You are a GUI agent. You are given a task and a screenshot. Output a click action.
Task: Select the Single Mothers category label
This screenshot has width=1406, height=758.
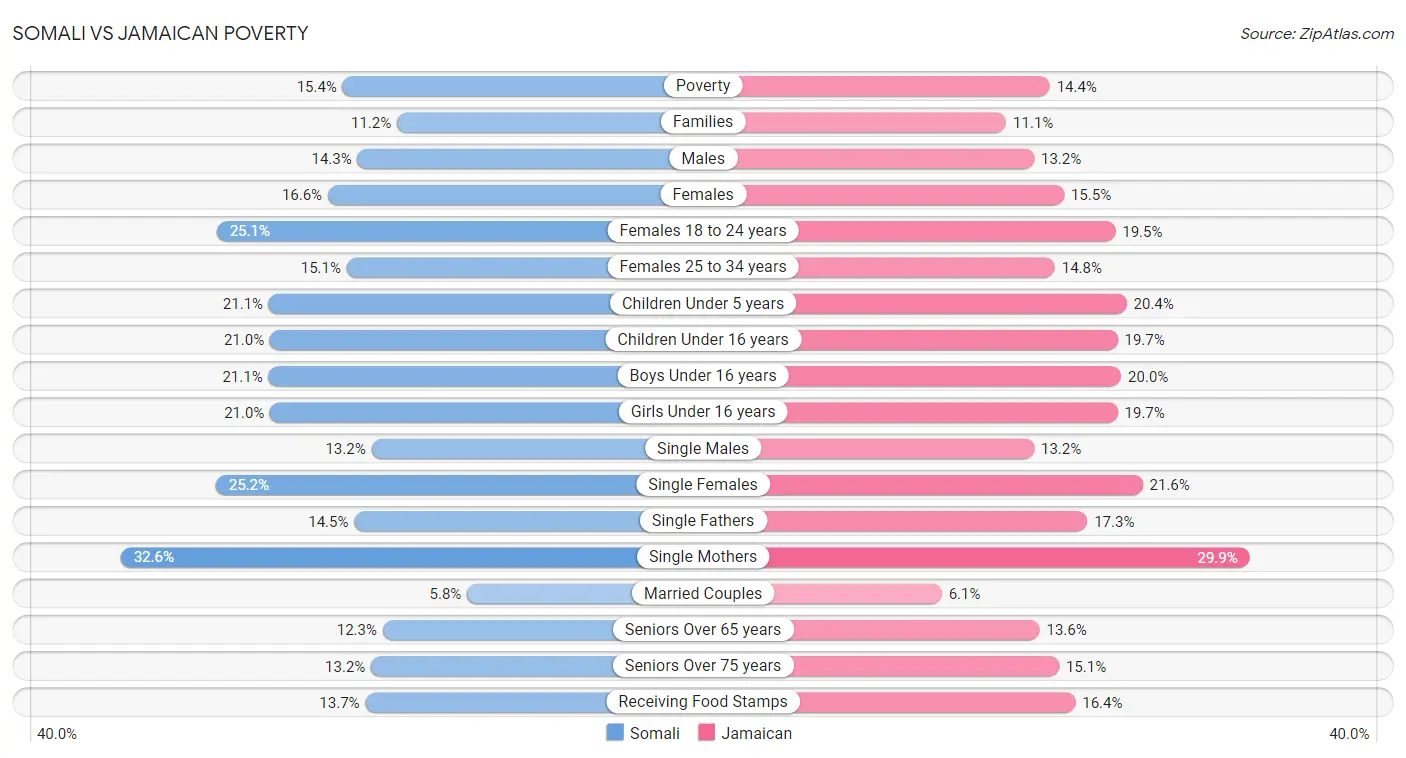click(x=703, y=557)
